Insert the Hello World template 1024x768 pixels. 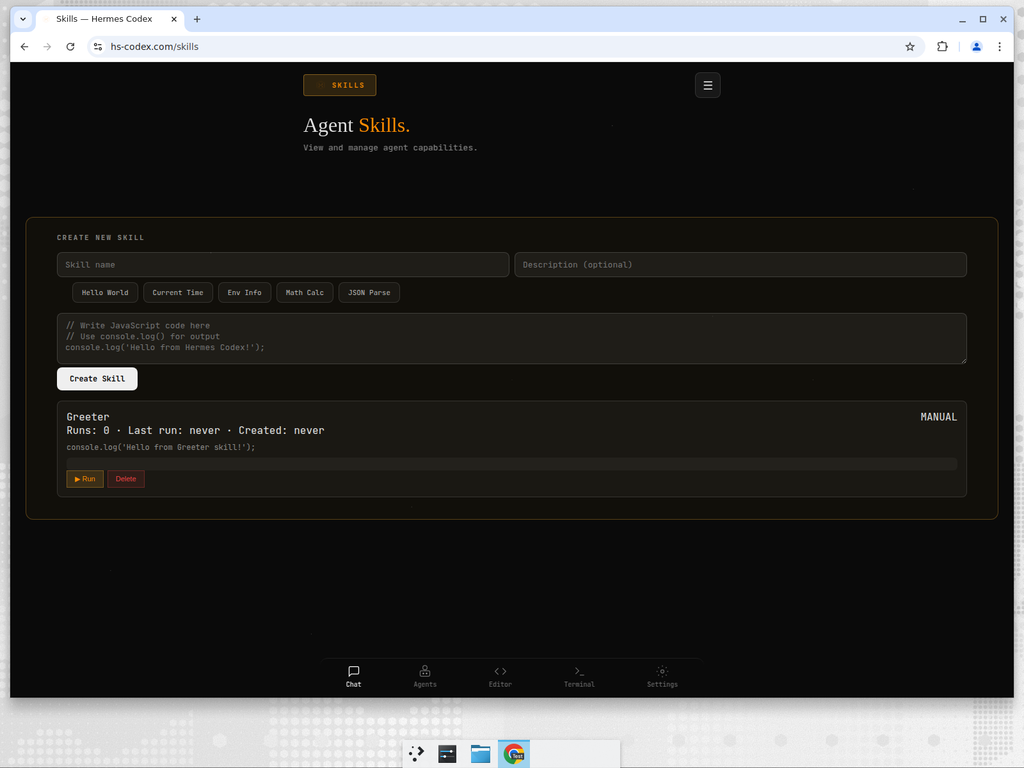tap(105, 293)
